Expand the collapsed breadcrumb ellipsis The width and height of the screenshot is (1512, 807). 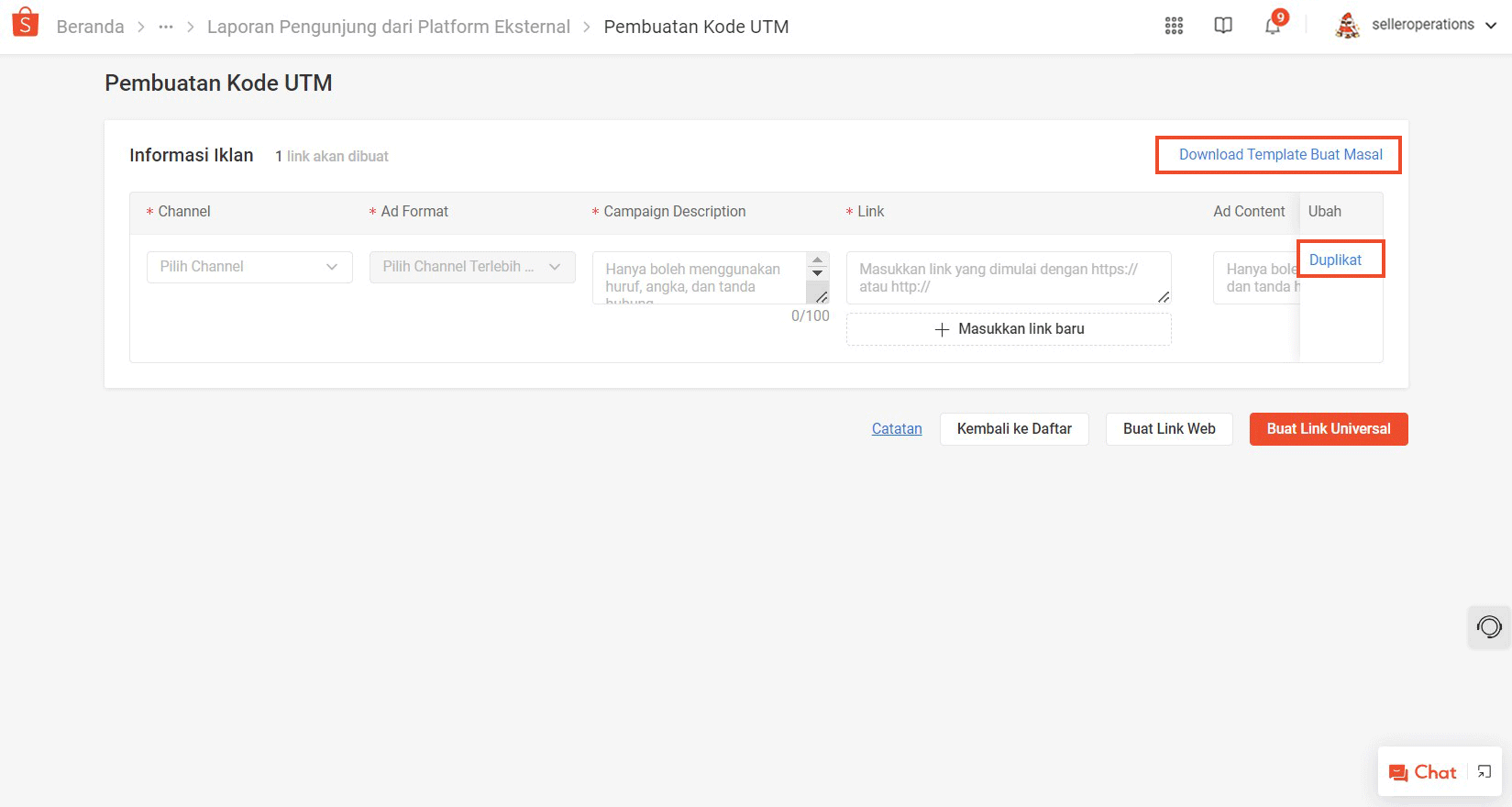coord(166,27)
